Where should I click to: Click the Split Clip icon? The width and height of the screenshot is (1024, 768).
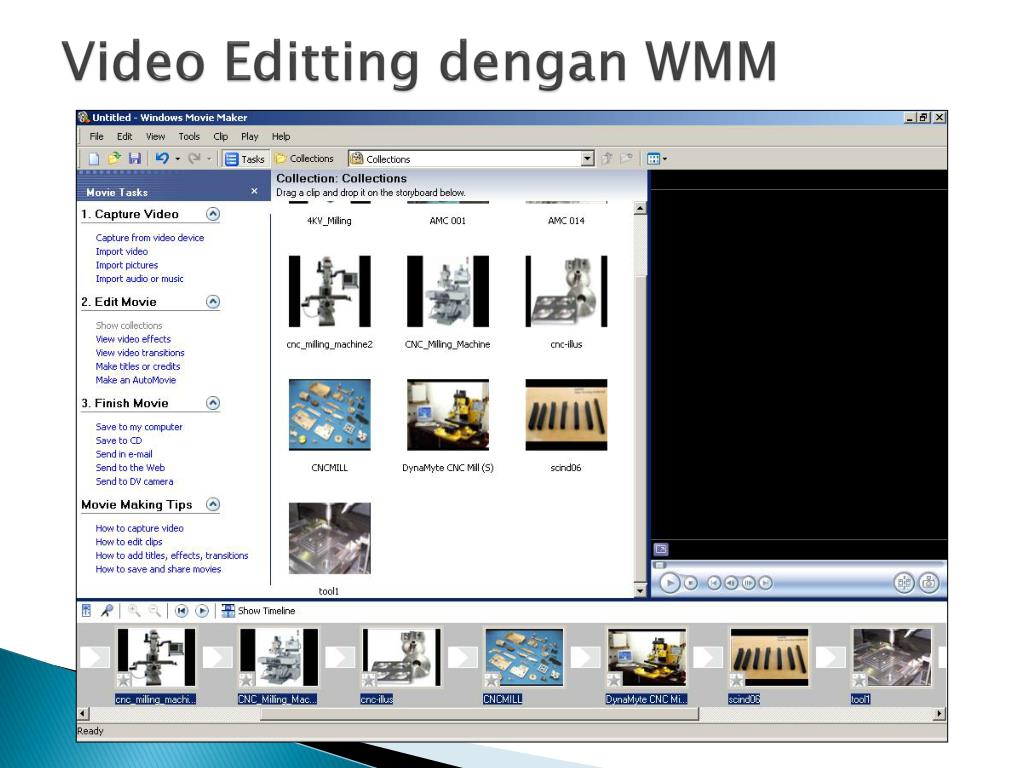click(904, 583)
